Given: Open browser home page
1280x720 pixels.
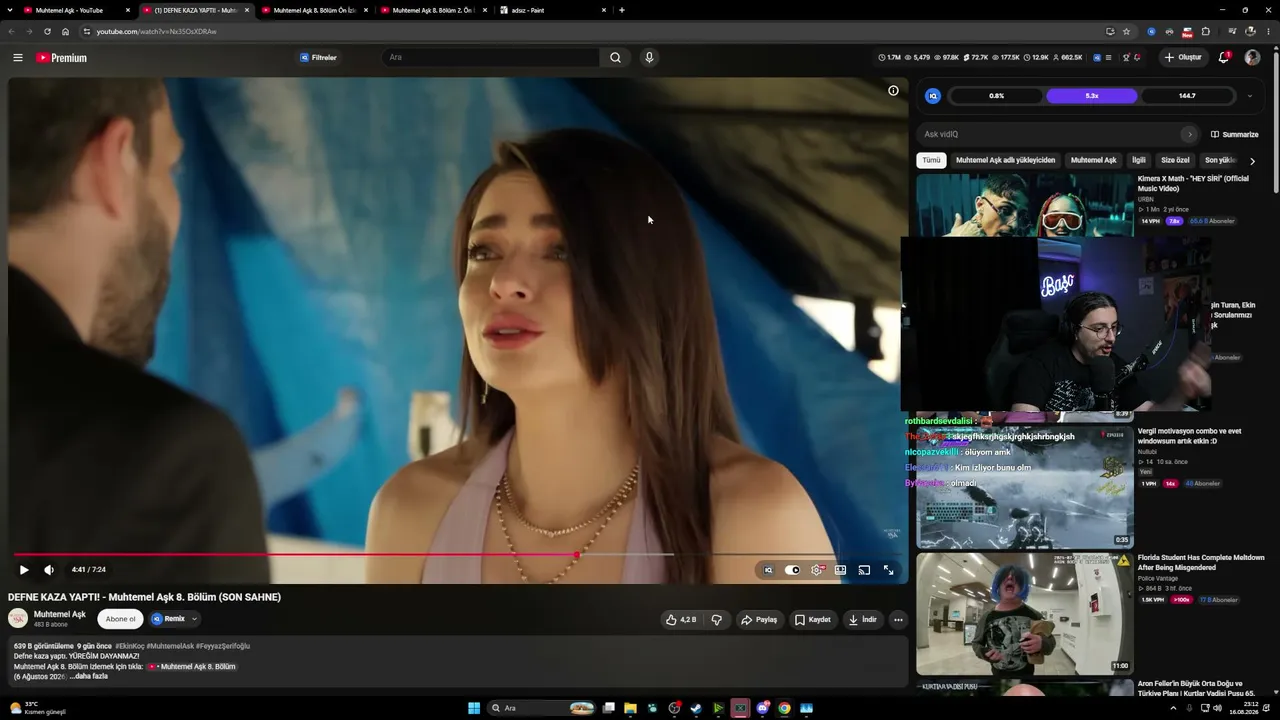Looking at the screenshot, I should [x=66, y=31].
